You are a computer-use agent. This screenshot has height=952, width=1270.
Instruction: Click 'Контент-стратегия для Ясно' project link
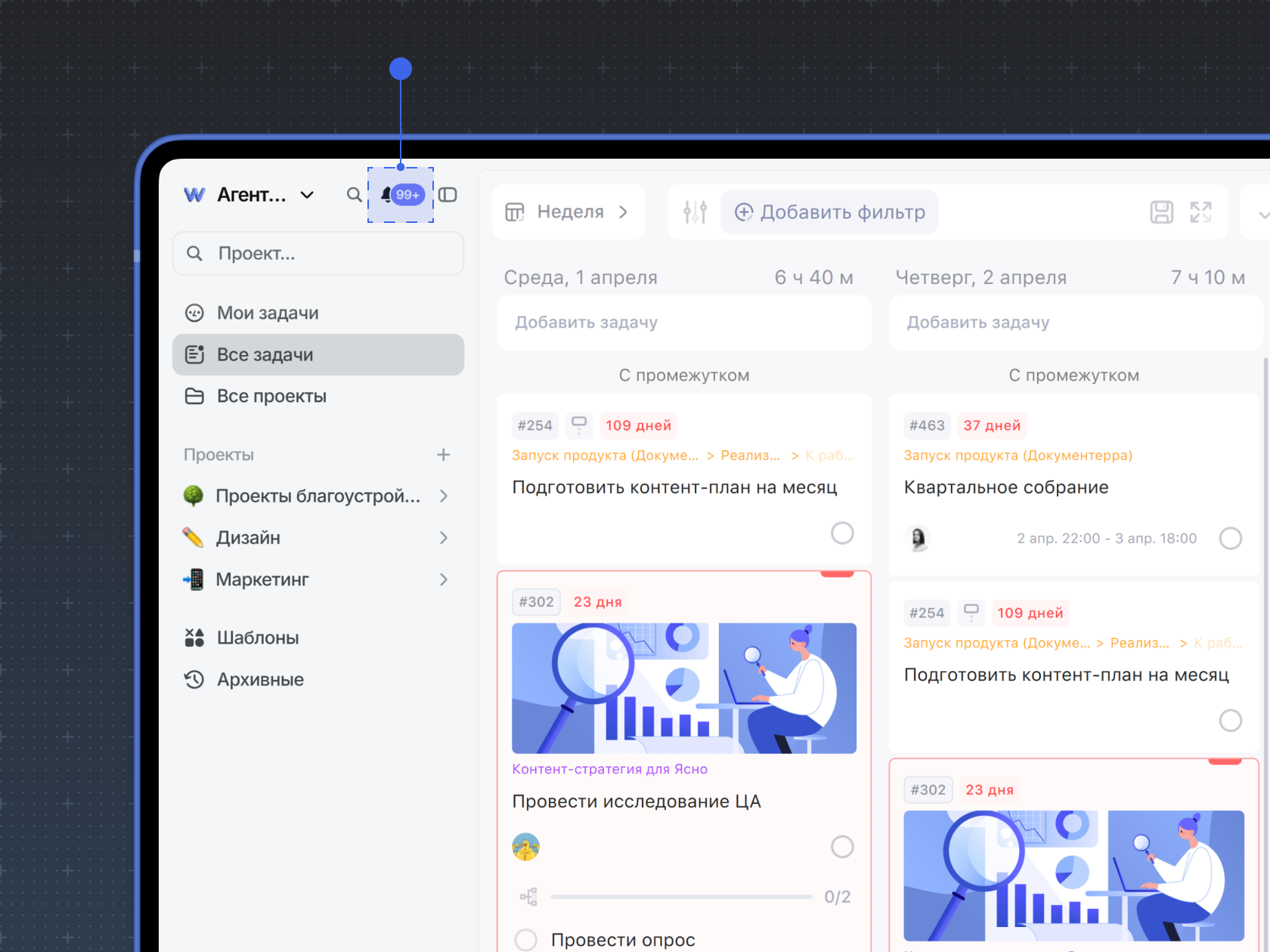tap(609, 769)
